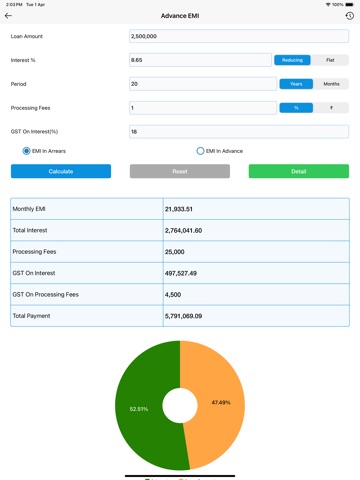Image resolution: width=360 pixels, height=480 pixels.
Task: Set the period unit to Years
Action: pyautogui.click(x=296, y=84)
